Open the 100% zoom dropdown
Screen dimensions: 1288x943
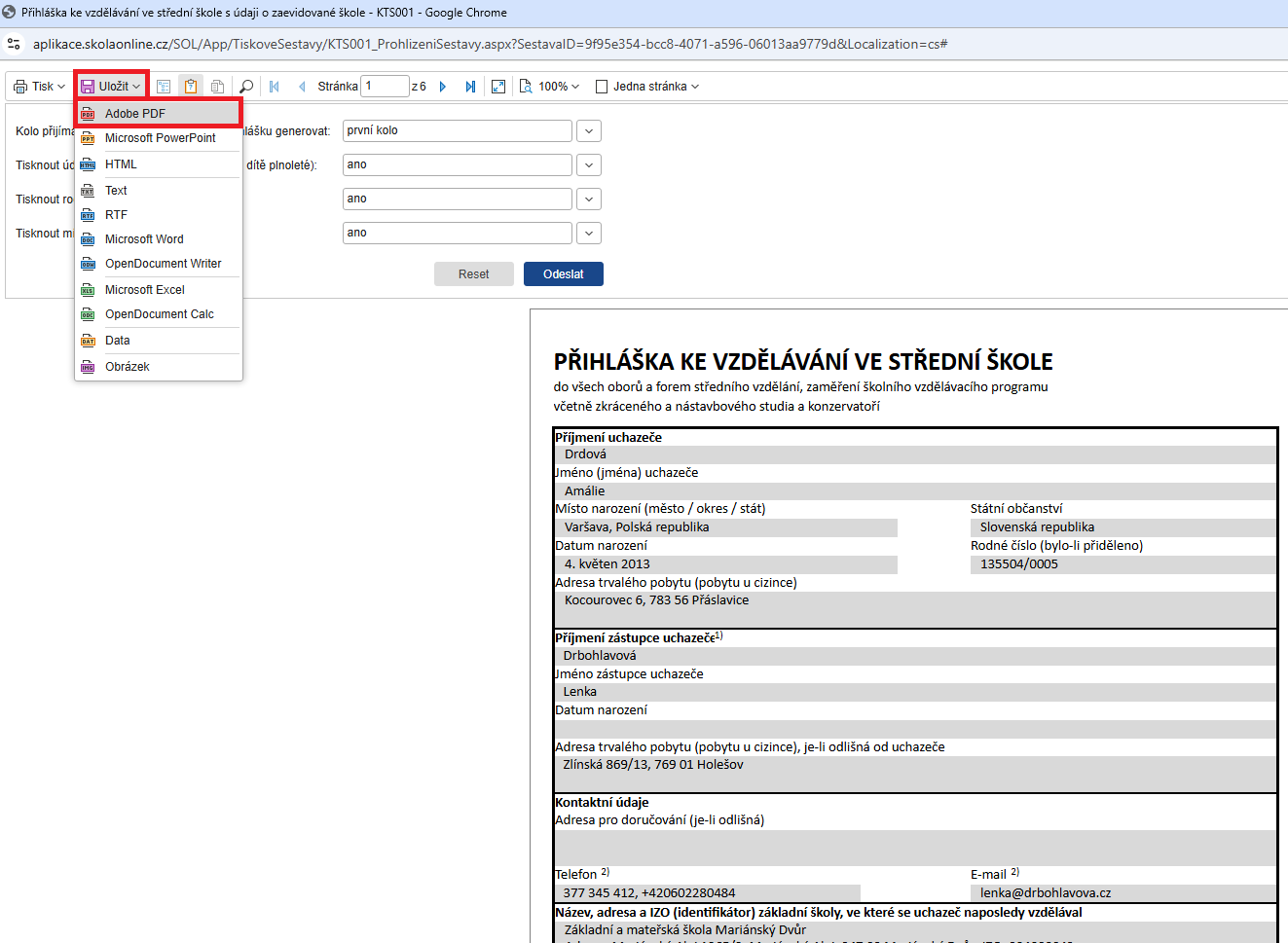[x=550, y=87]
